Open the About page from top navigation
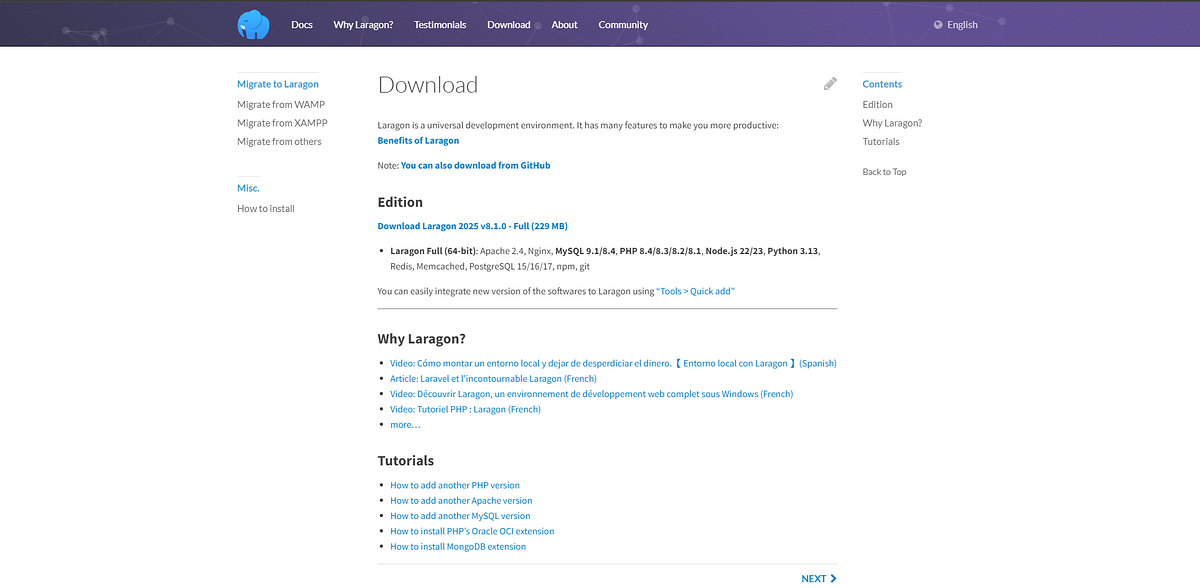1200x588 pixels. [564, 24]
